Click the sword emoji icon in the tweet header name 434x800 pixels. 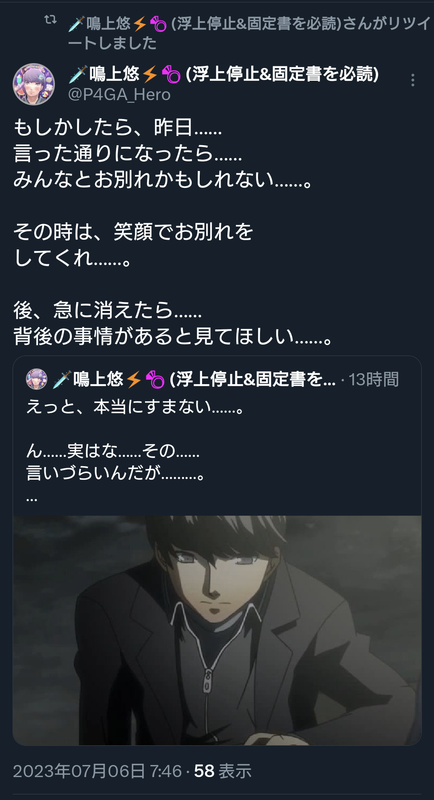coord(78,75)
